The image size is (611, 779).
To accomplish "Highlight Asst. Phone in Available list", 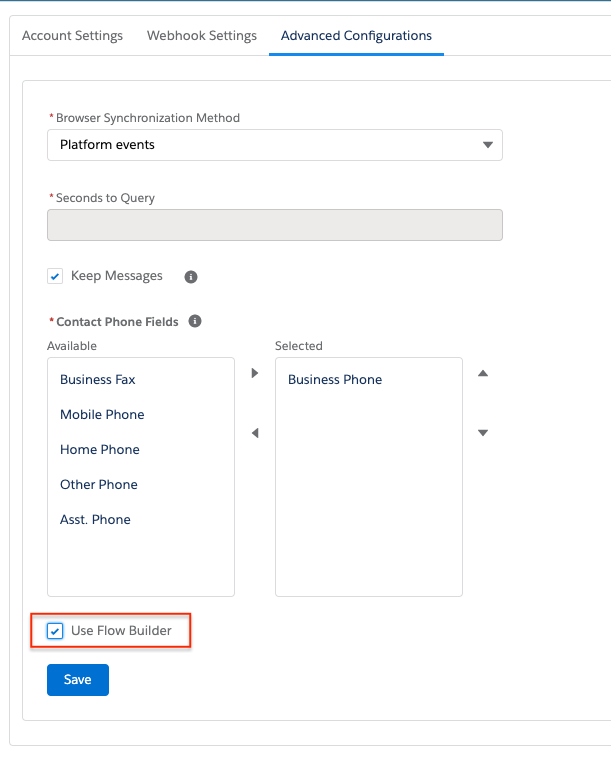I will [x=95, y=520].
